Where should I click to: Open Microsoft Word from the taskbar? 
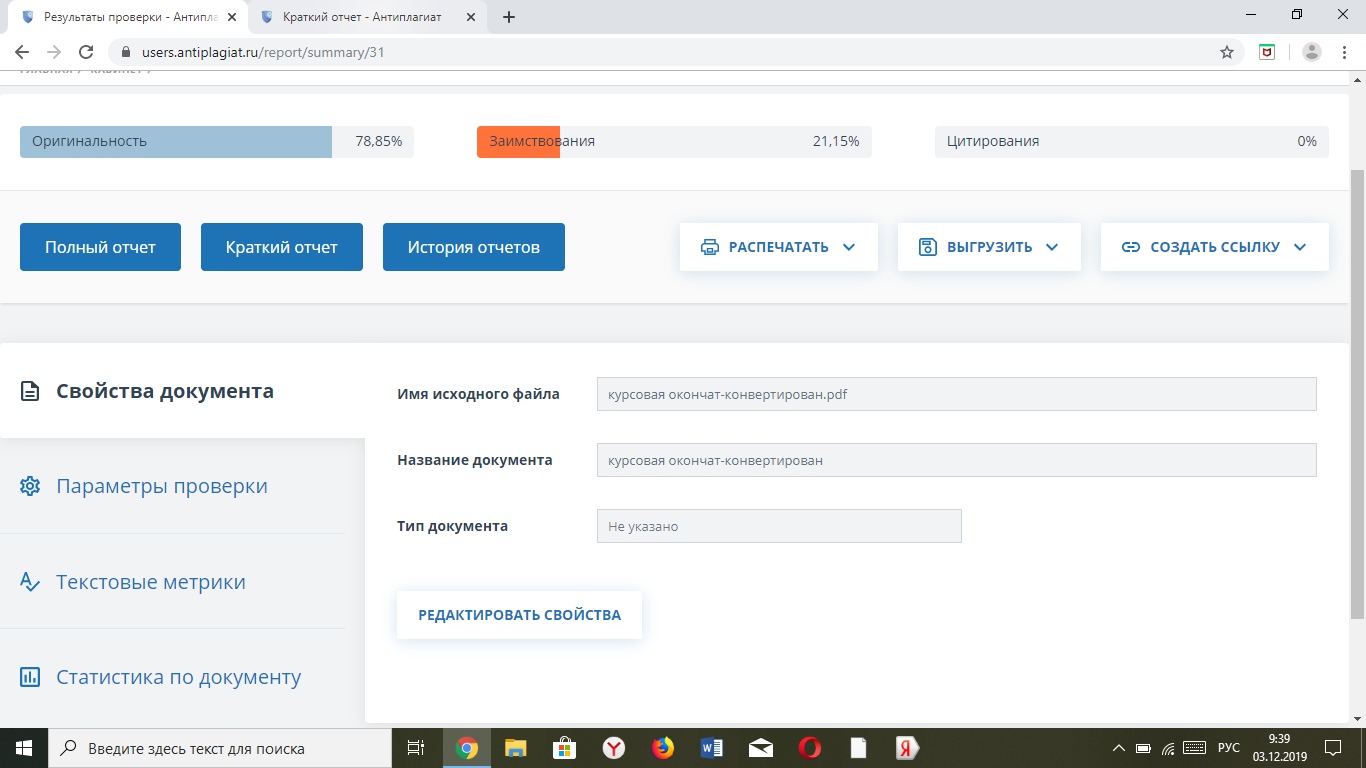(712, 748)
